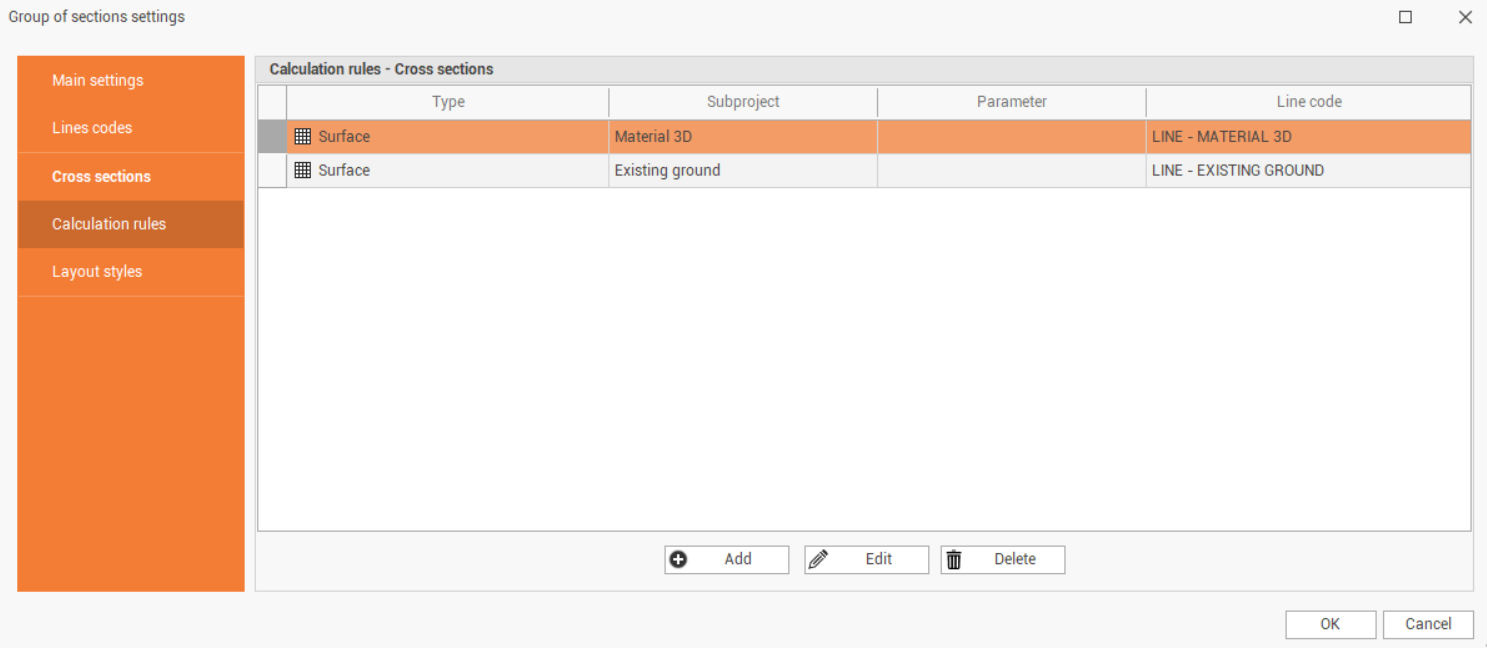Open Layout styles settings page
Viewport: 1487px width, 648px height.
coord(97,272)
